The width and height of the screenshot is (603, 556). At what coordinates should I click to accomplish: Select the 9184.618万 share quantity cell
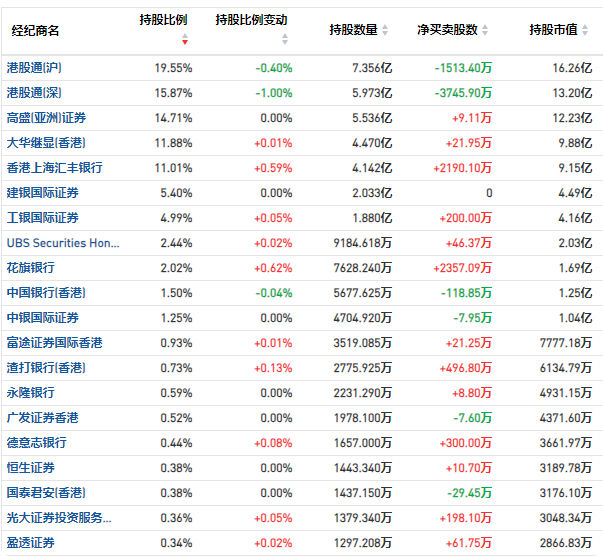pyautogui.click(x=363, y=243)
